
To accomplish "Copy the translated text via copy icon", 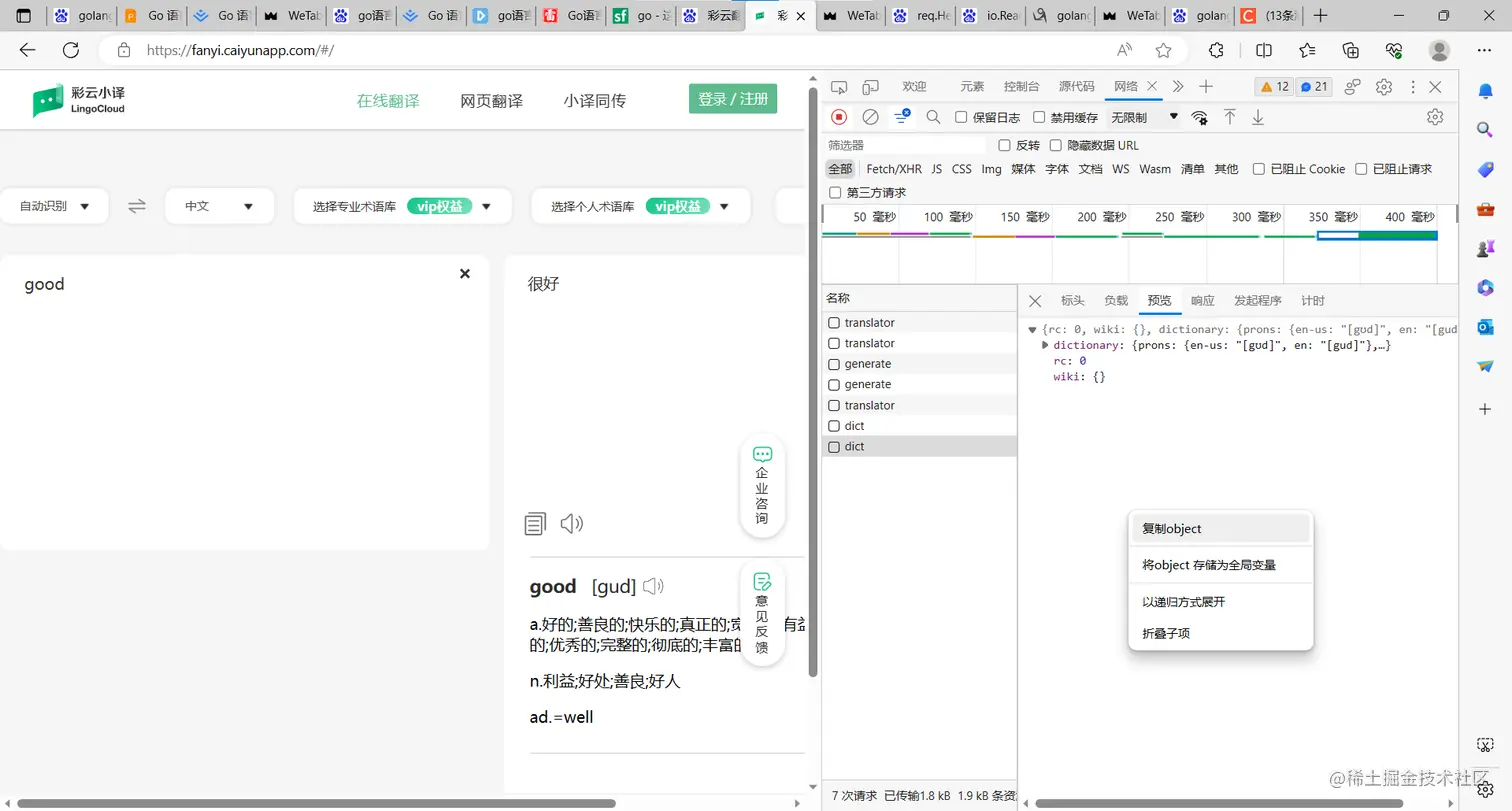I will coord(535,523).
